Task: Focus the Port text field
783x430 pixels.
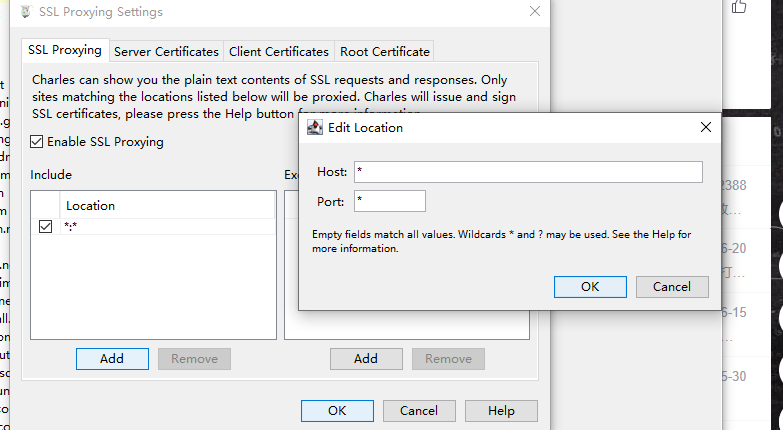Action: [x=389, y=201]
